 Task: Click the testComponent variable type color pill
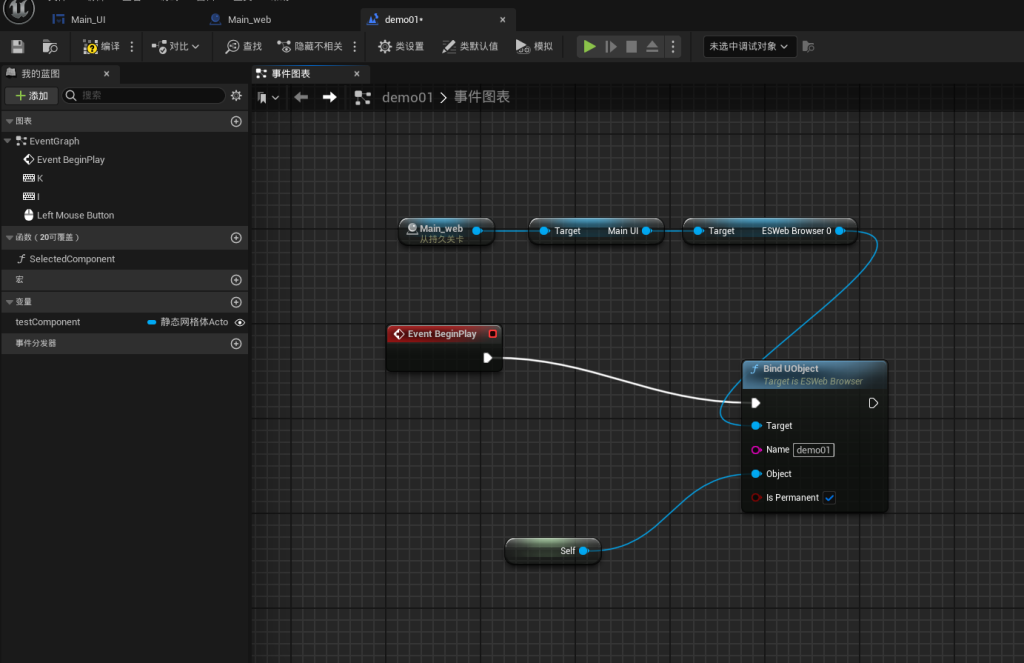[x=152, y=322]
